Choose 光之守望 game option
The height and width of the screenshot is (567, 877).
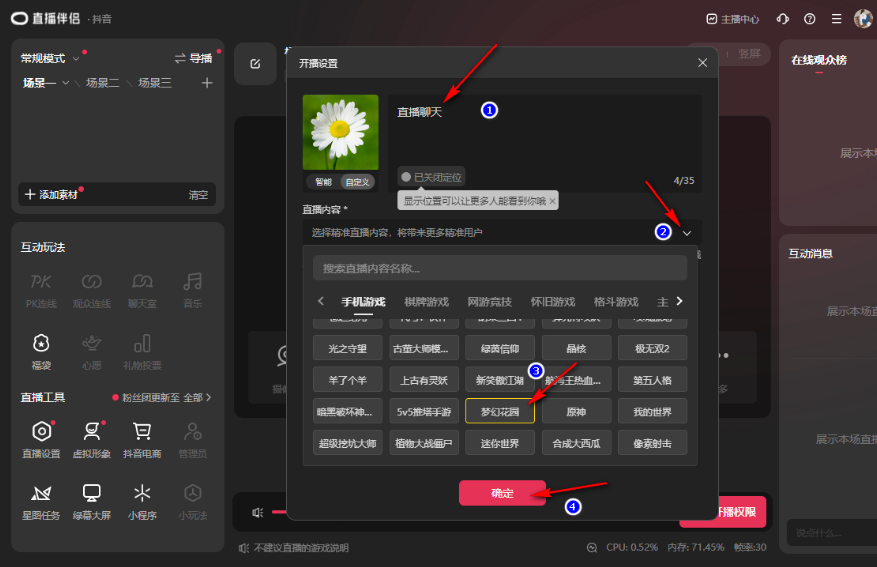click(x=347, y=348)
